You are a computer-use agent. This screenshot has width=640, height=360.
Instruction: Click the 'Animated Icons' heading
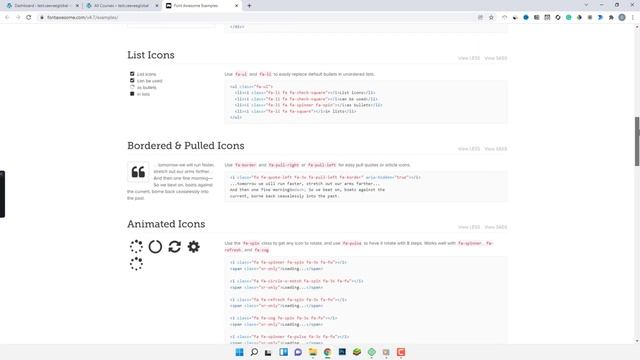point(166,224)
